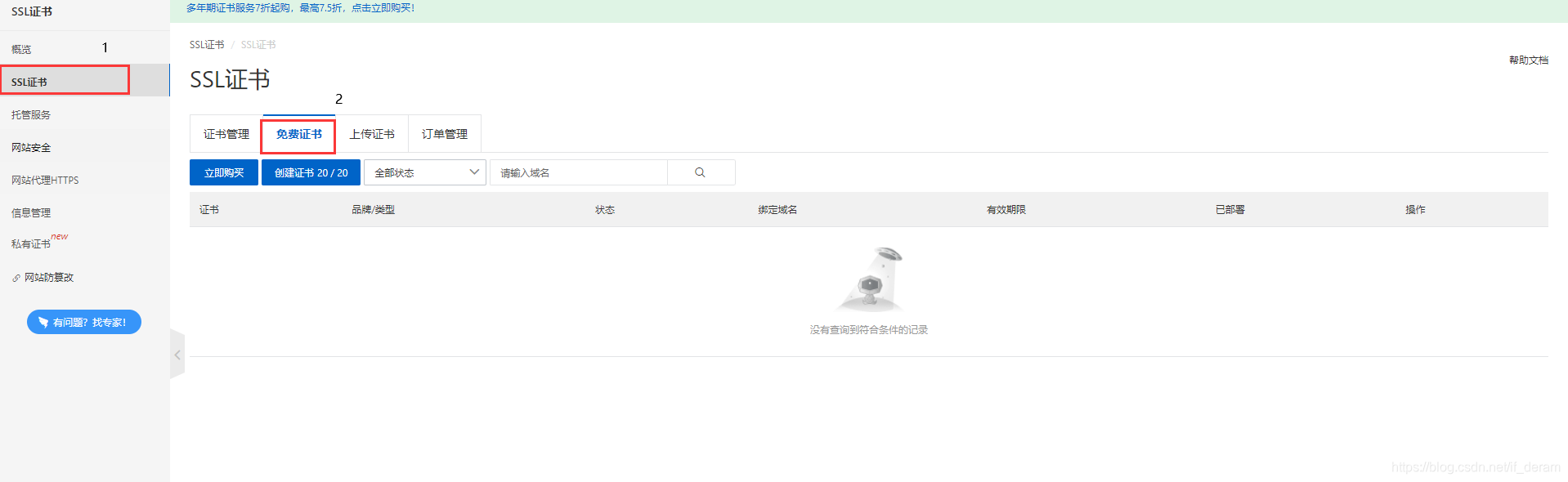This screenshot has height=482, width=1568.
Task: Select the 免费证书 tab
Action: [x=299, y=134]
